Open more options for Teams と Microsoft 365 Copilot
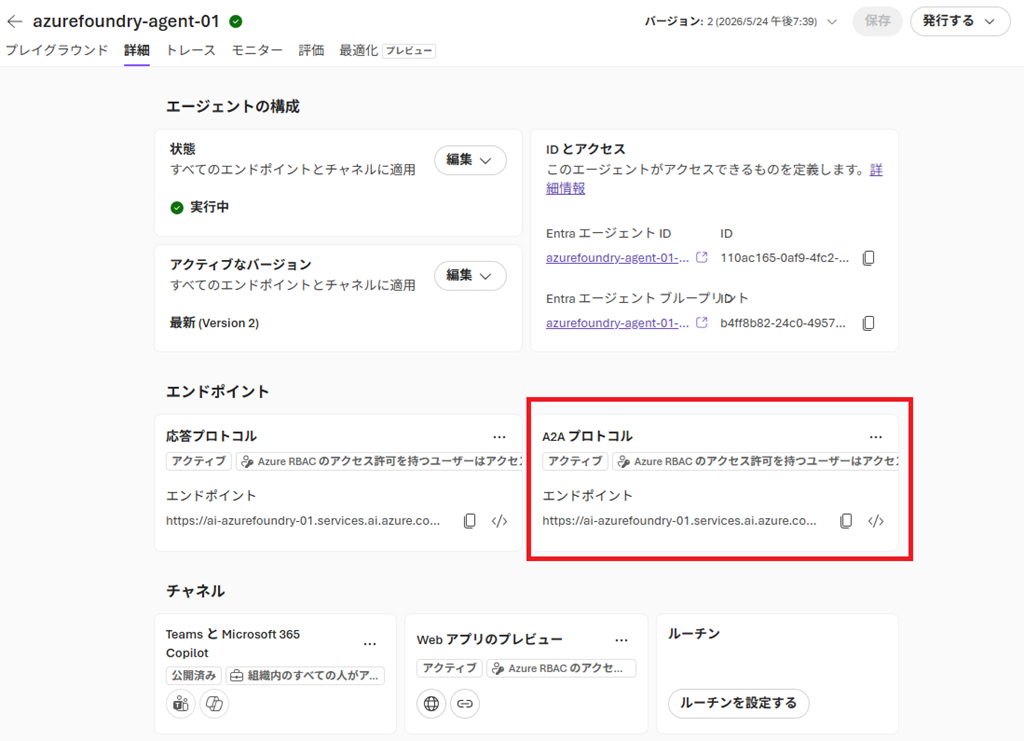 click(x=370, y=644)
